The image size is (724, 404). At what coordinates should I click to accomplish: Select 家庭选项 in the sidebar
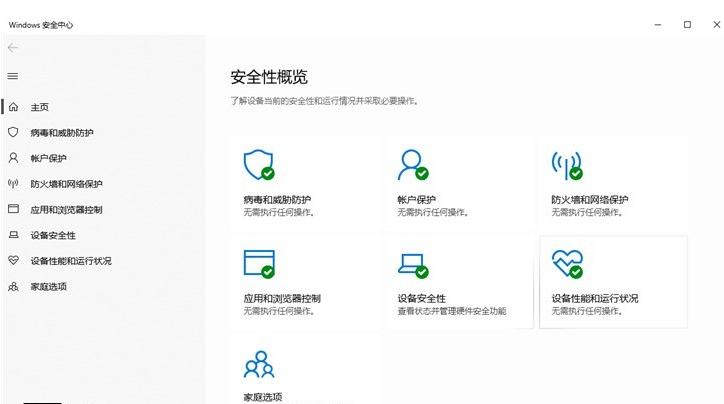click(x=48, y=287)
